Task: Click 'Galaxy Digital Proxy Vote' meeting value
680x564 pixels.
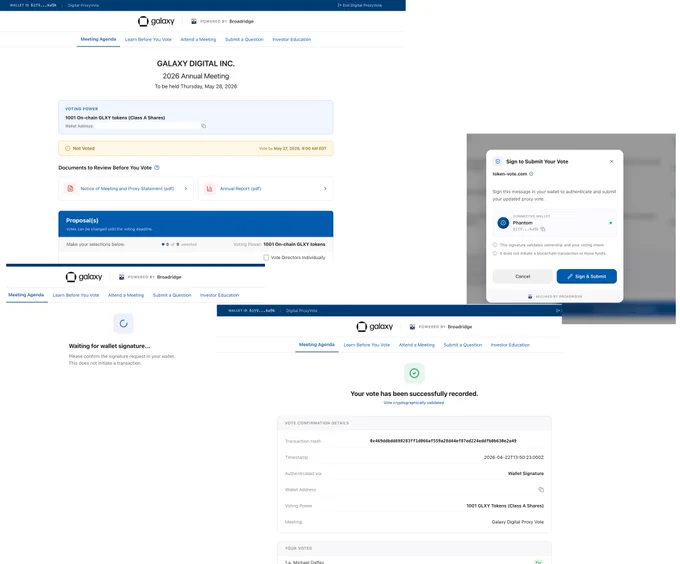Action: pos(517,522)
